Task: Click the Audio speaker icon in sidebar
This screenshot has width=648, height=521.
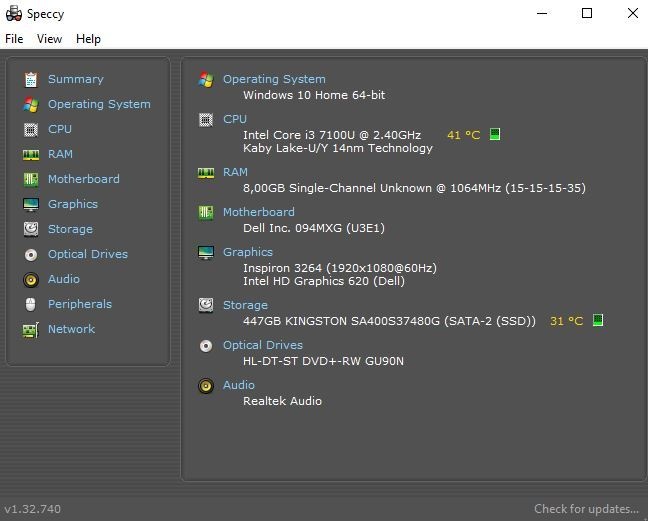Action: click(30, 279)
